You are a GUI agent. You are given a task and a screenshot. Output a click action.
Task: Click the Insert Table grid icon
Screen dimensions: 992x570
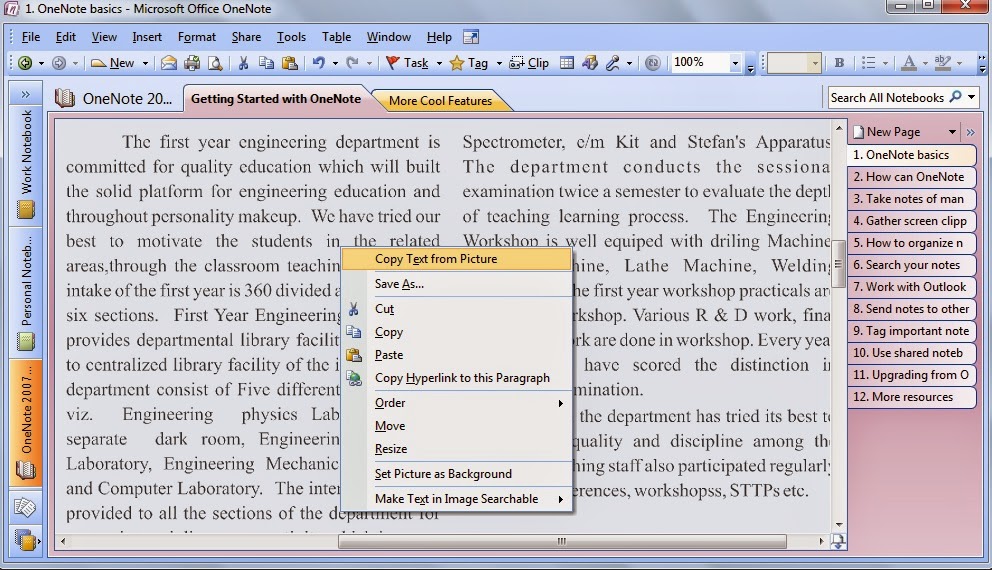tap(567, 63)
